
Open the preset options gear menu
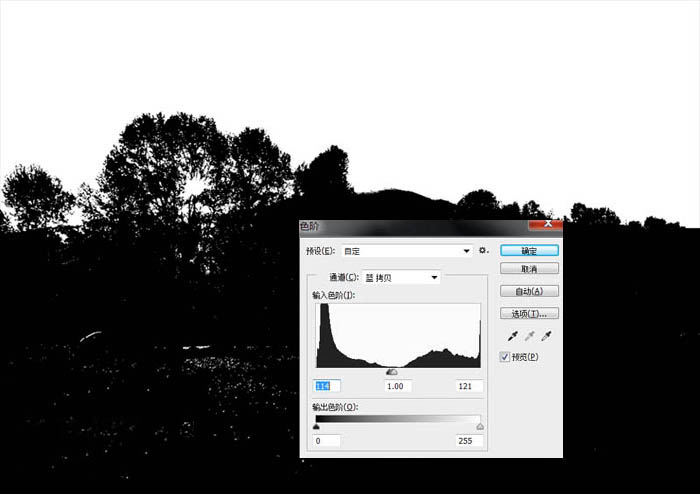tap(483, 251)
